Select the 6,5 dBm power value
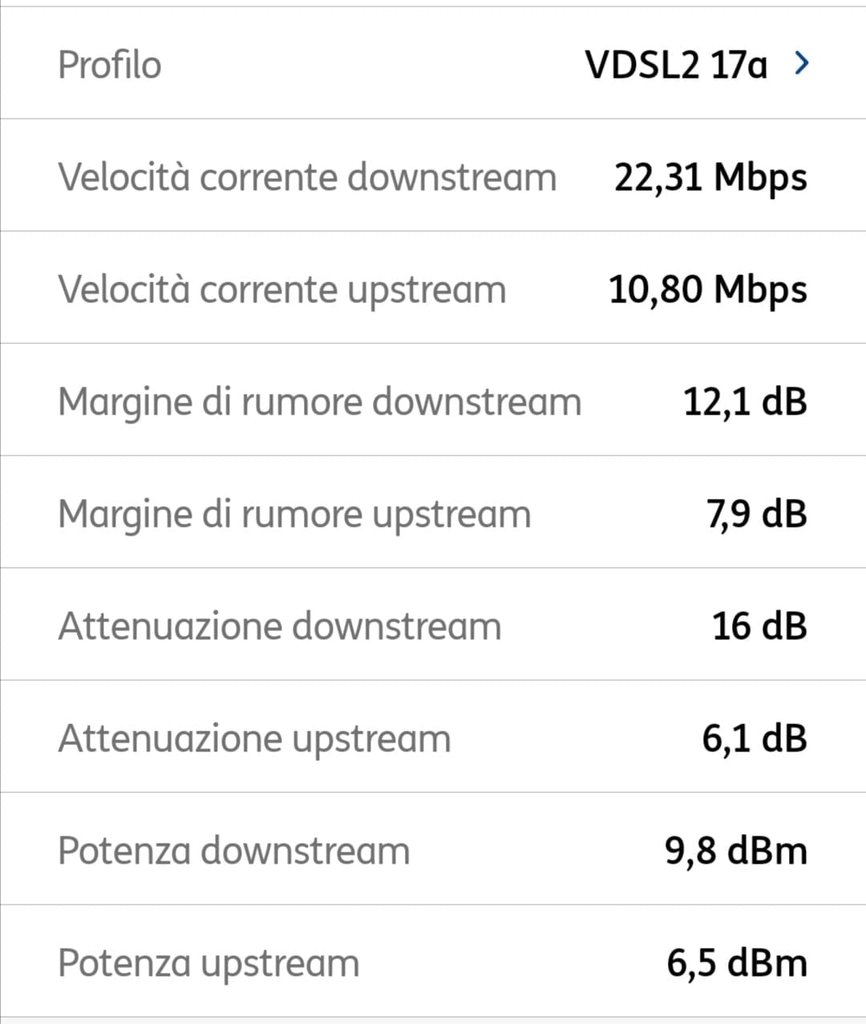The width and height of the screenshot is (866, 1024). [736, 964]
